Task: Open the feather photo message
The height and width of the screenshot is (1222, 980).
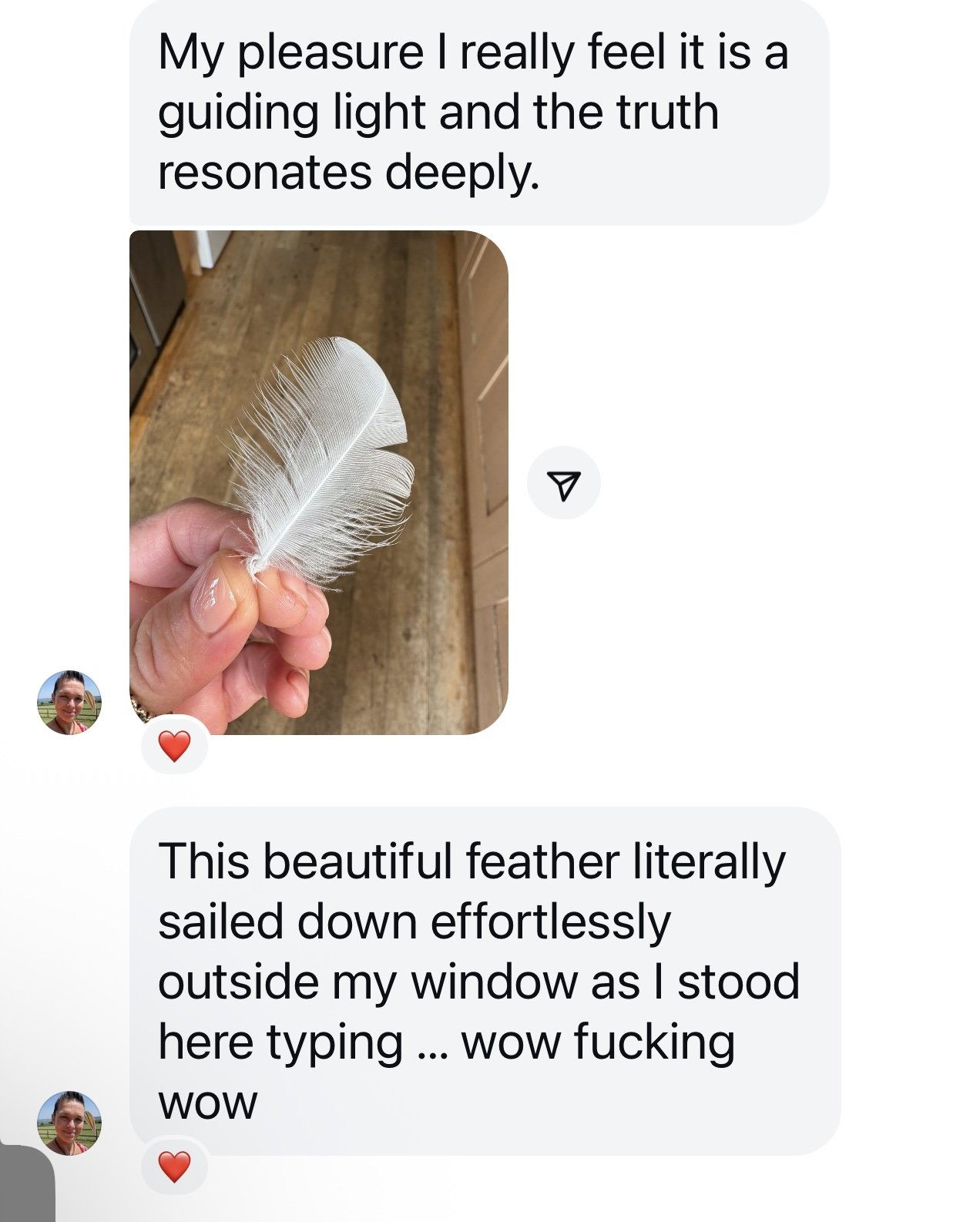Action: (x=318, y=482)
